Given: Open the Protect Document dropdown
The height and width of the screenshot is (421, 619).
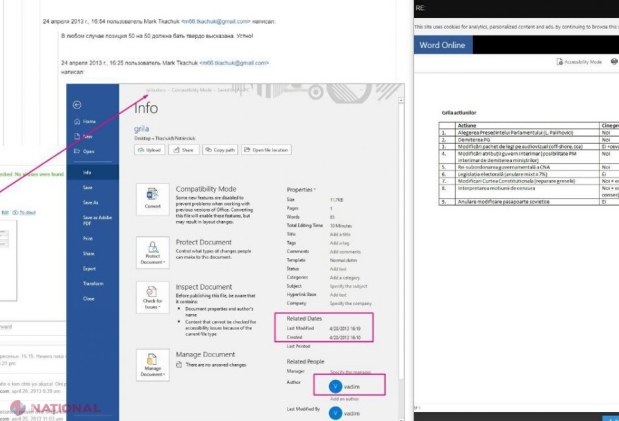Looking at the screenshot, I should click(x=152, y=253).
